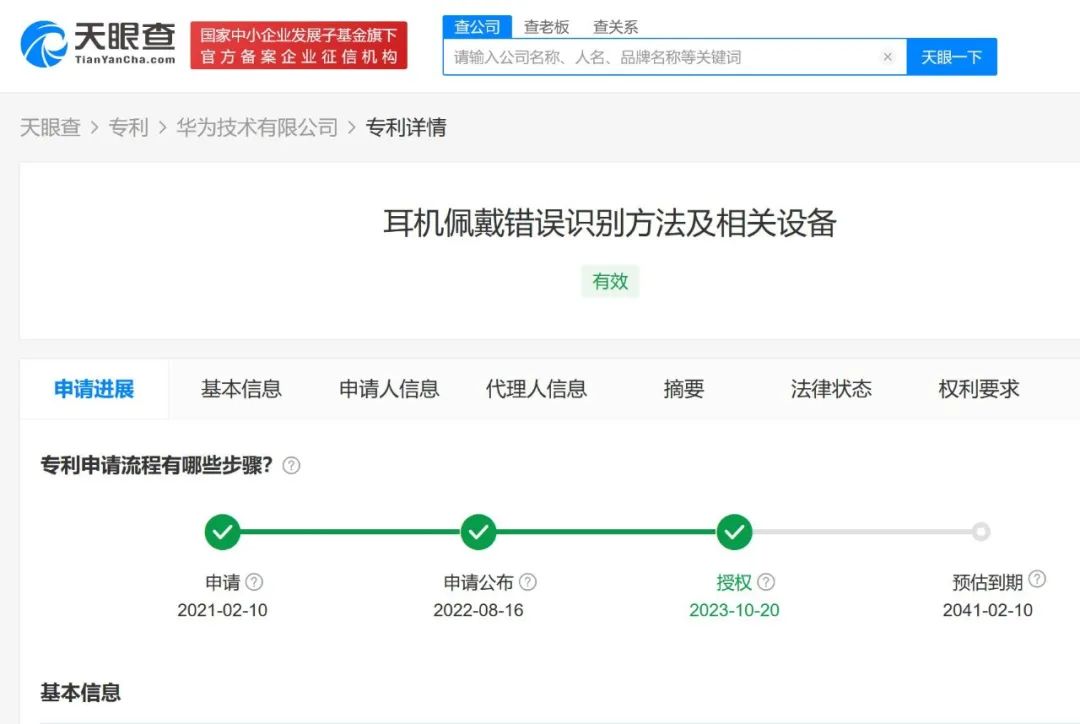Click the 基本信息 section heading at bottom
Image resolution: width=1080 pixels, height=724 pixels.
[x=81, y=692]
